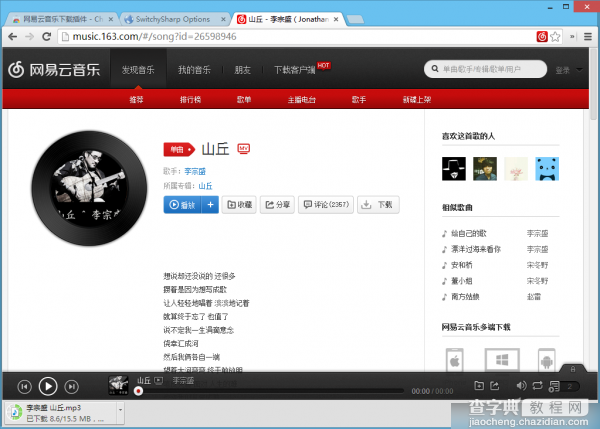Open the downloading file 李宗盛 山丘.mp3
Viewport: 600px width, 429px height.
(61, 413)
